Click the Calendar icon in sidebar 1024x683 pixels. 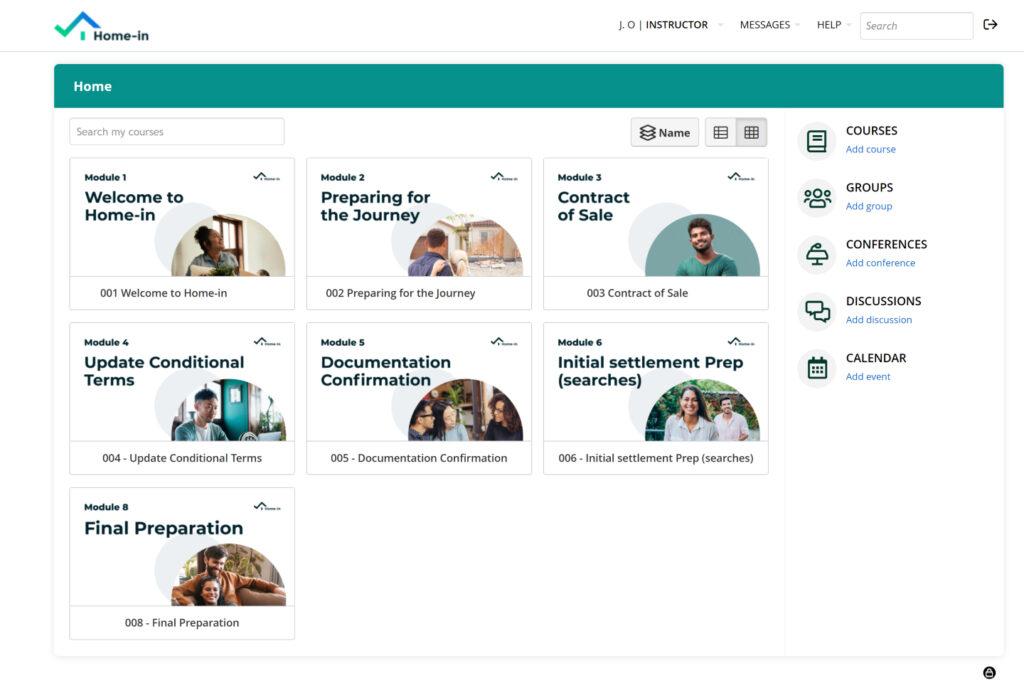pyautogui.click(x=816, y=369)
